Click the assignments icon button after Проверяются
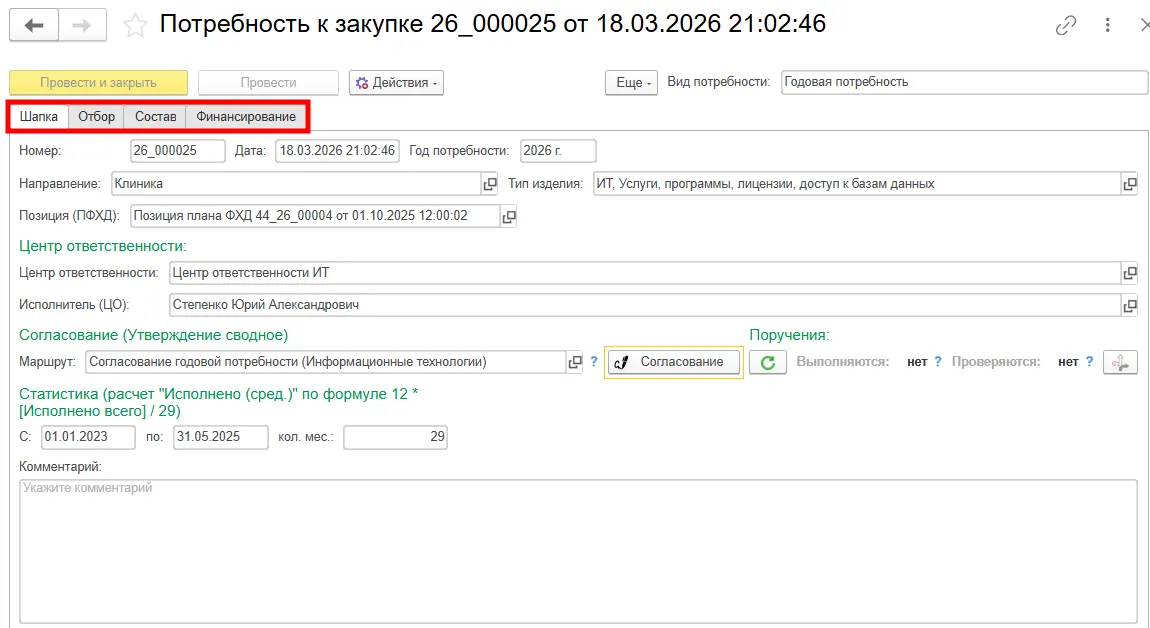 (1120, 362)
